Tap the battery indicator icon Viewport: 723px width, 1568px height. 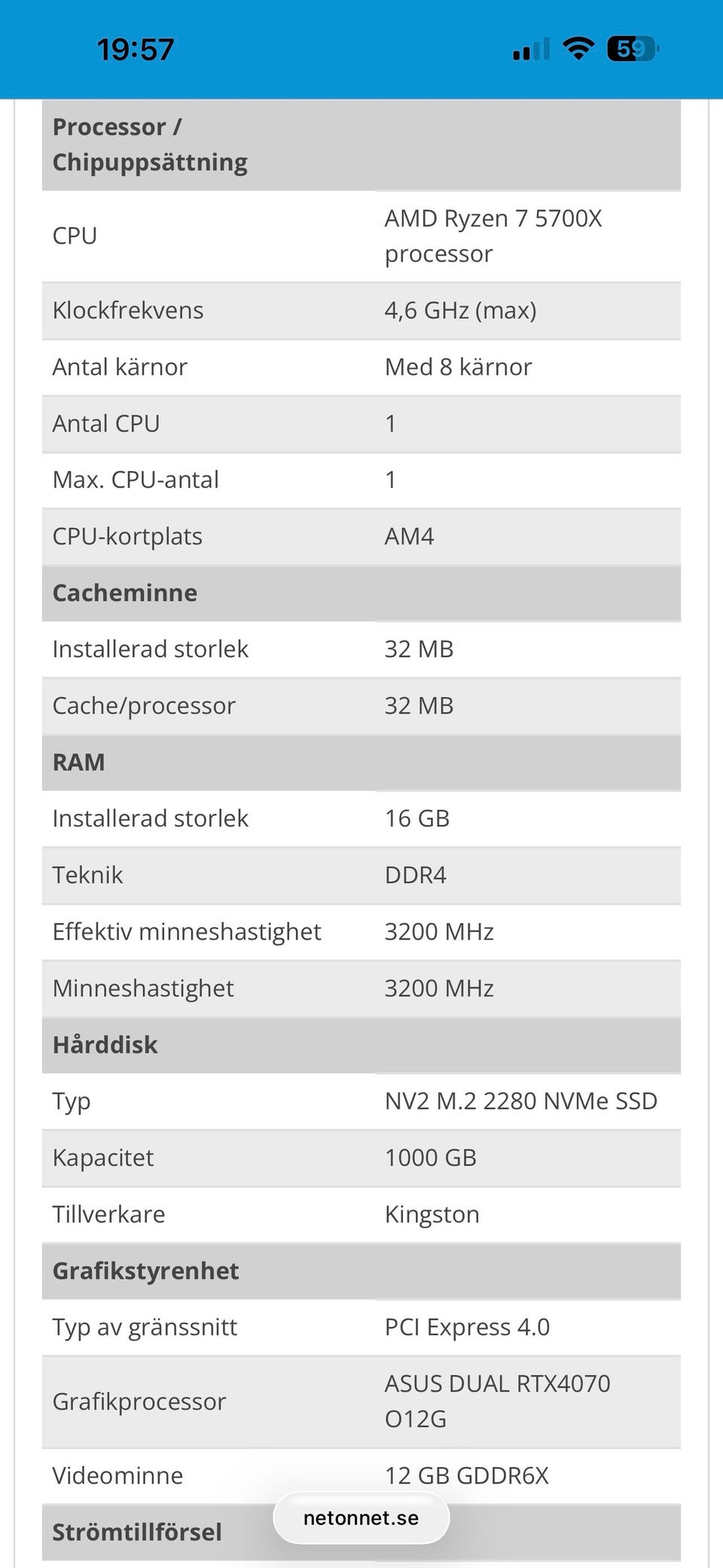coord(633,49)
